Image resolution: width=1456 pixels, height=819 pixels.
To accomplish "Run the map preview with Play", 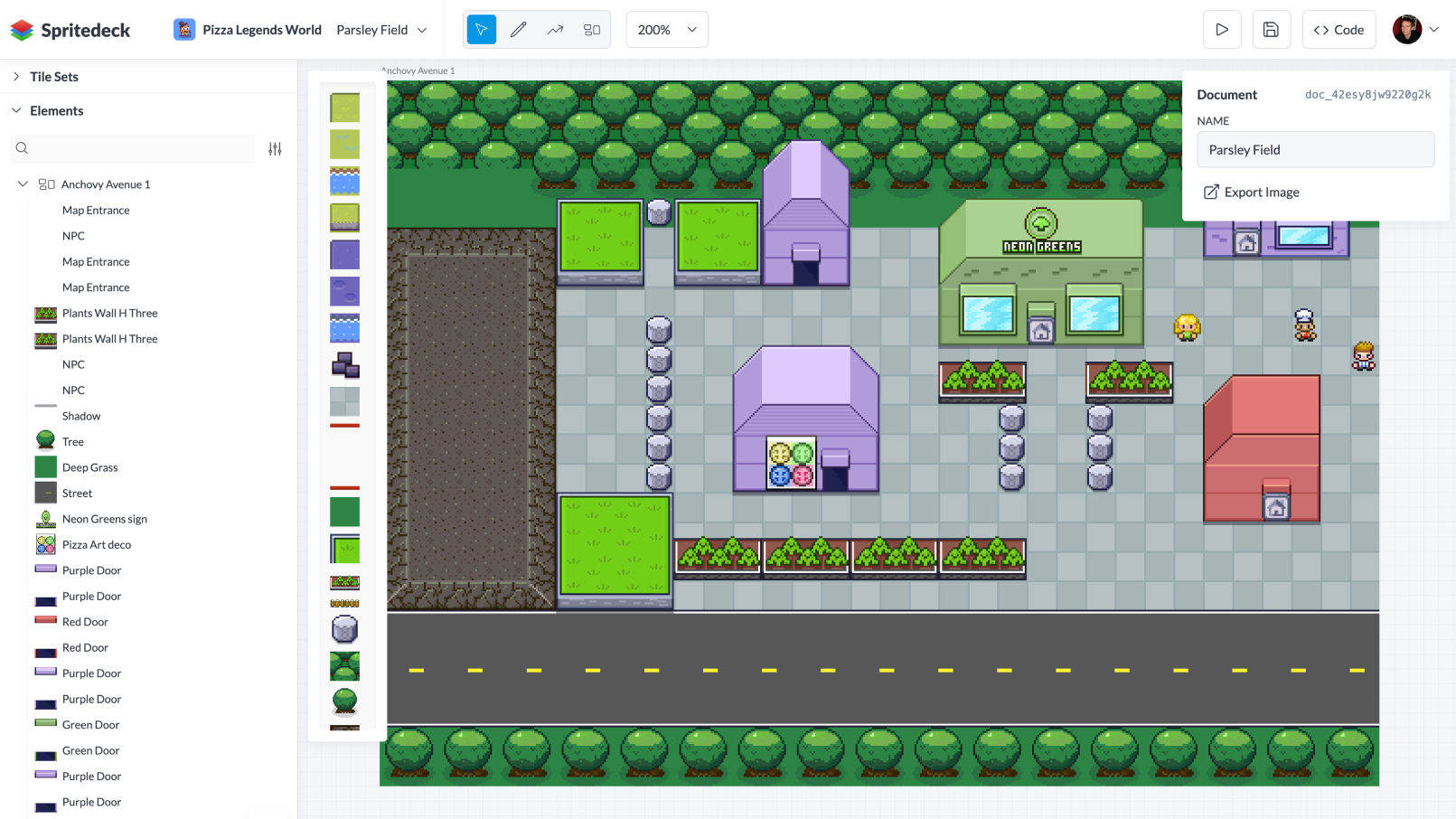I will 1222,30.
